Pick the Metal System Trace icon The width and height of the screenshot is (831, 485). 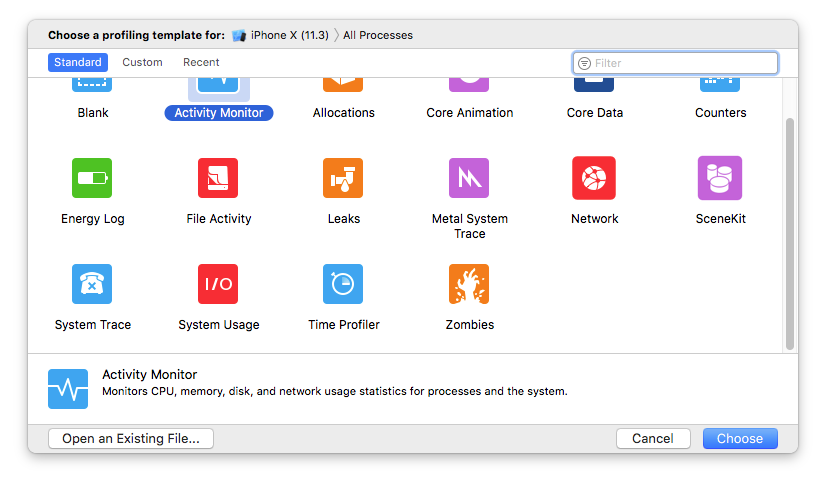click(469, 178)
